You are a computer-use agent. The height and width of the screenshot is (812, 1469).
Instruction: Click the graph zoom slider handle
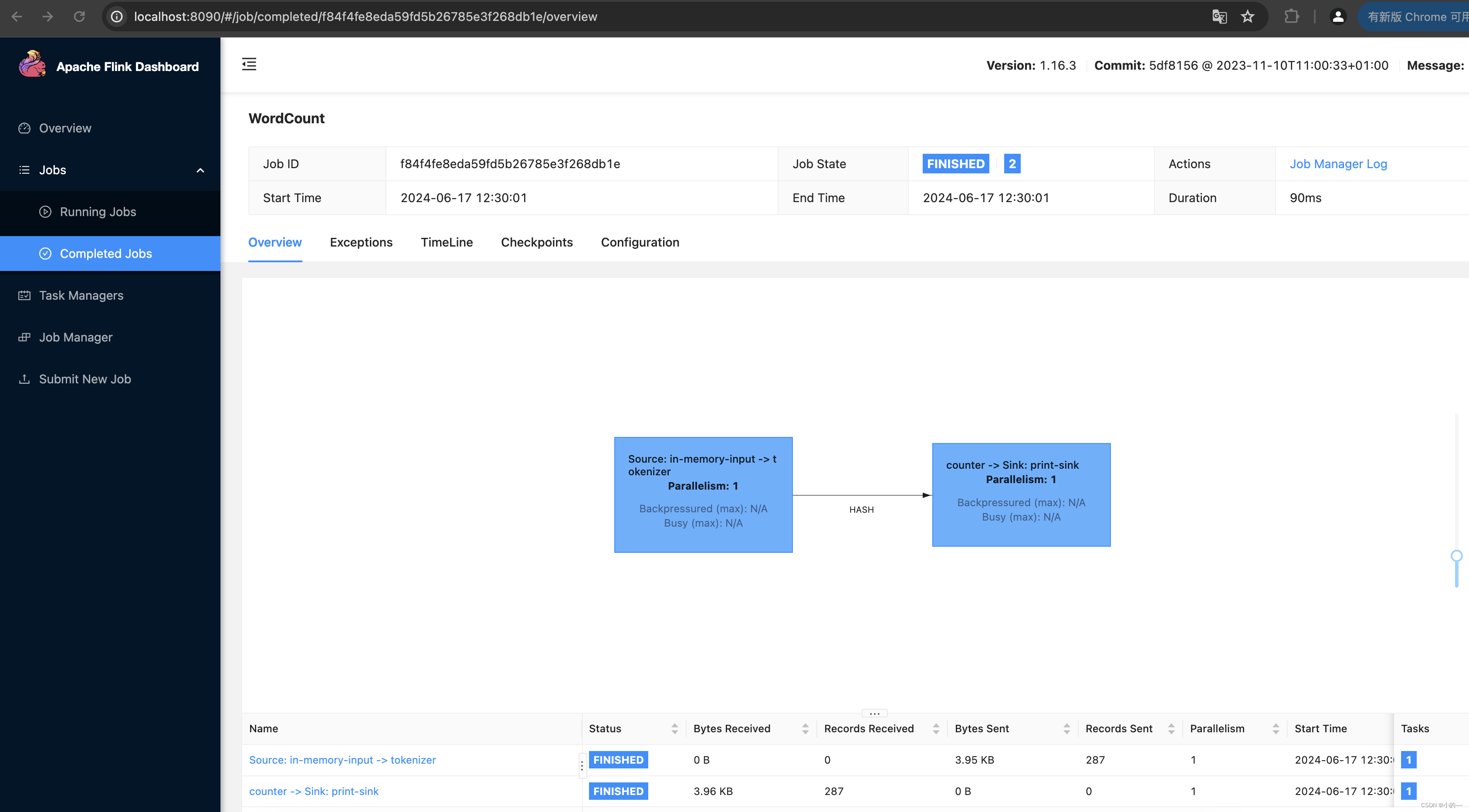pos(1456,556)
